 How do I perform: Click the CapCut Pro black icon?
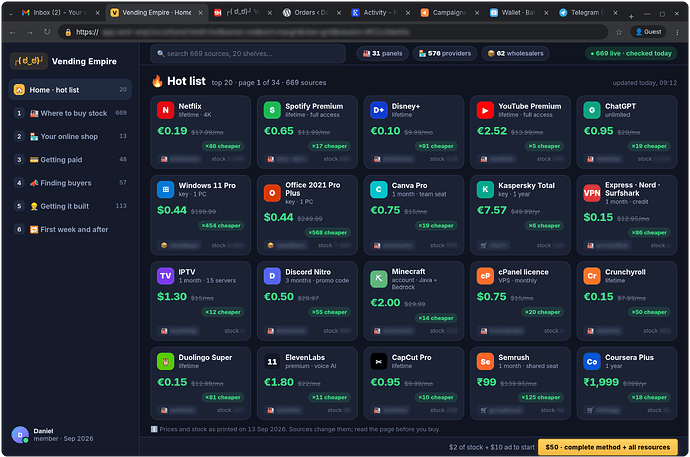(378, 362)
